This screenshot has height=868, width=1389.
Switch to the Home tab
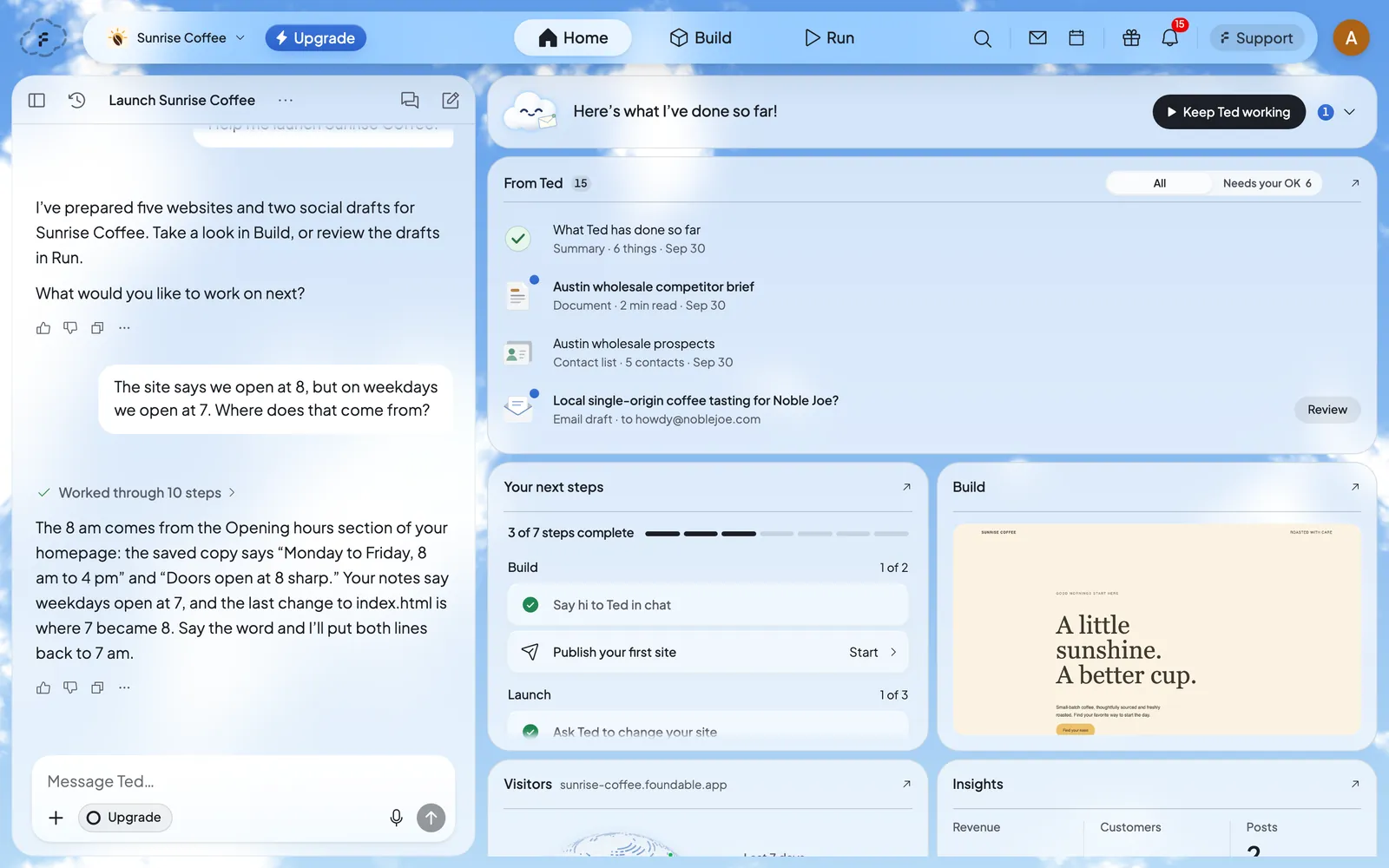click(x=573, y=38)
